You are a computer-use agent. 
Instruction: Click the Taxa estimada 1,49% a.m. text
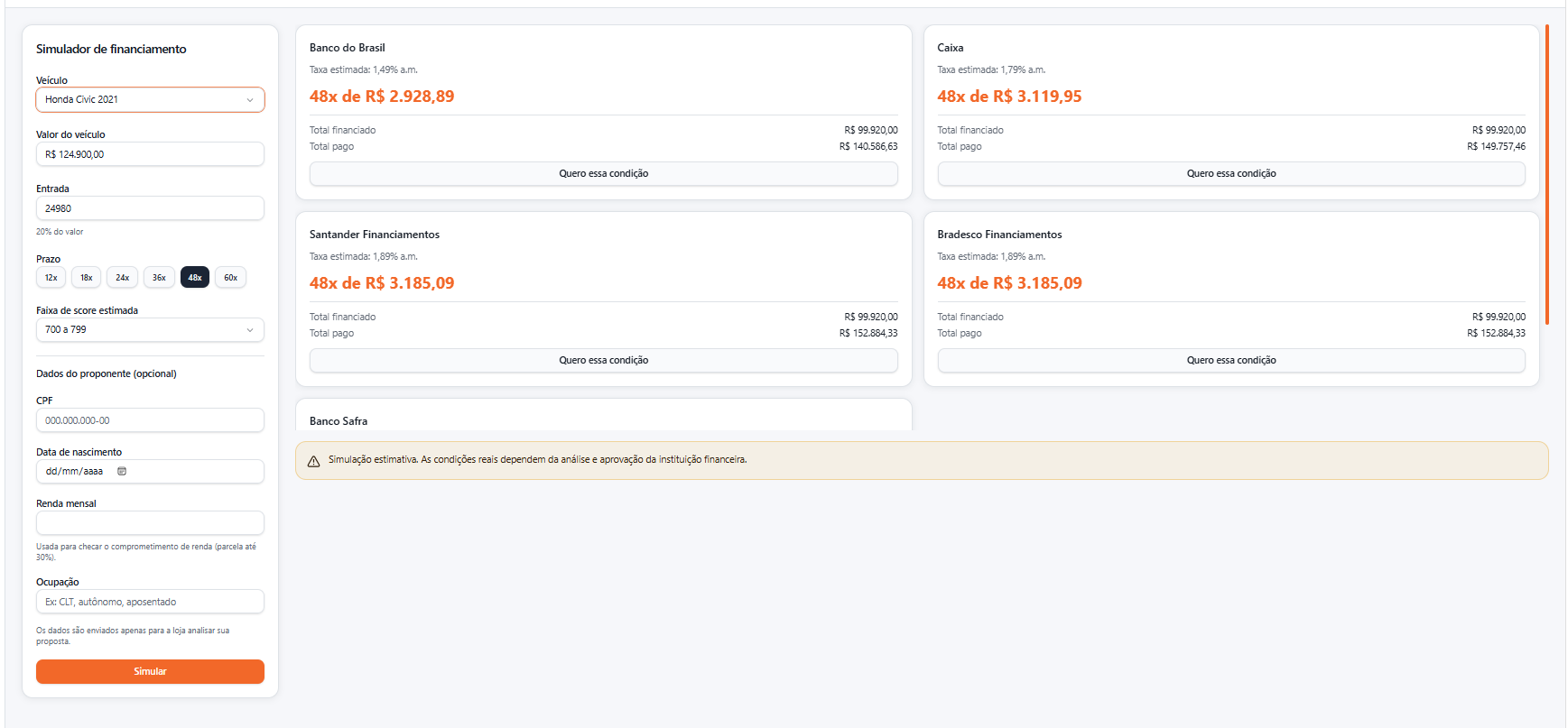click(364, 69)
